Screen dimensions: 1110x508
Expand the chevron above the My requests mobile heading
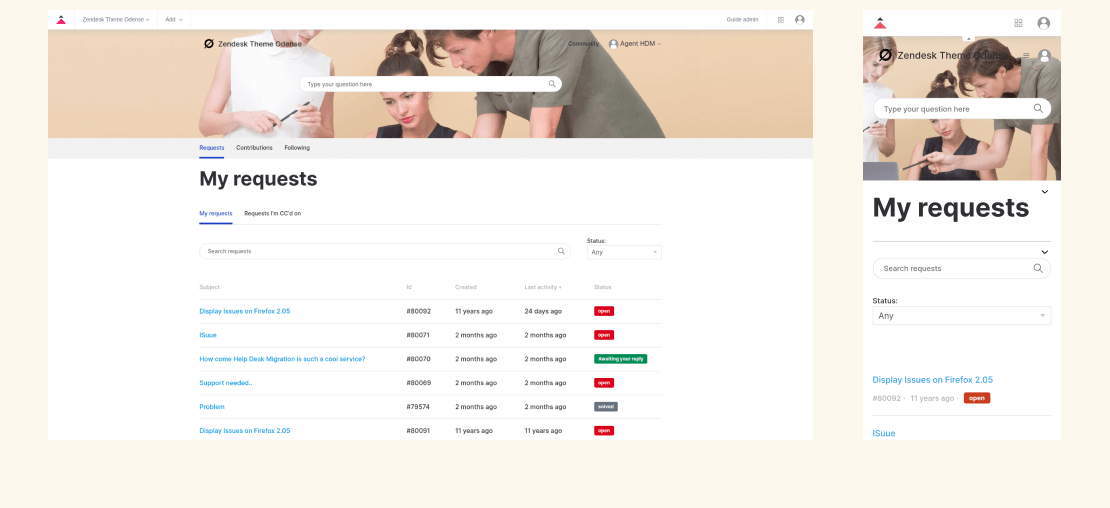[x=1044, y=191]
